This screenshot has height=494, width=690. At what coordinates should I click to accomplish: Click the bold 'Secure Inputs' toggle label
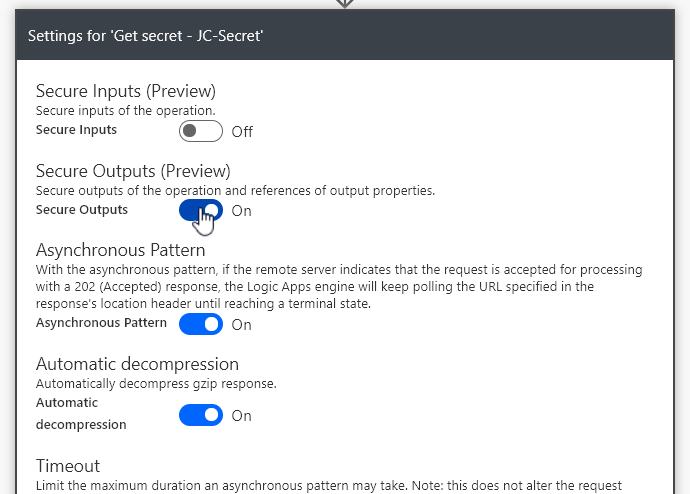[x=76, y=130]
